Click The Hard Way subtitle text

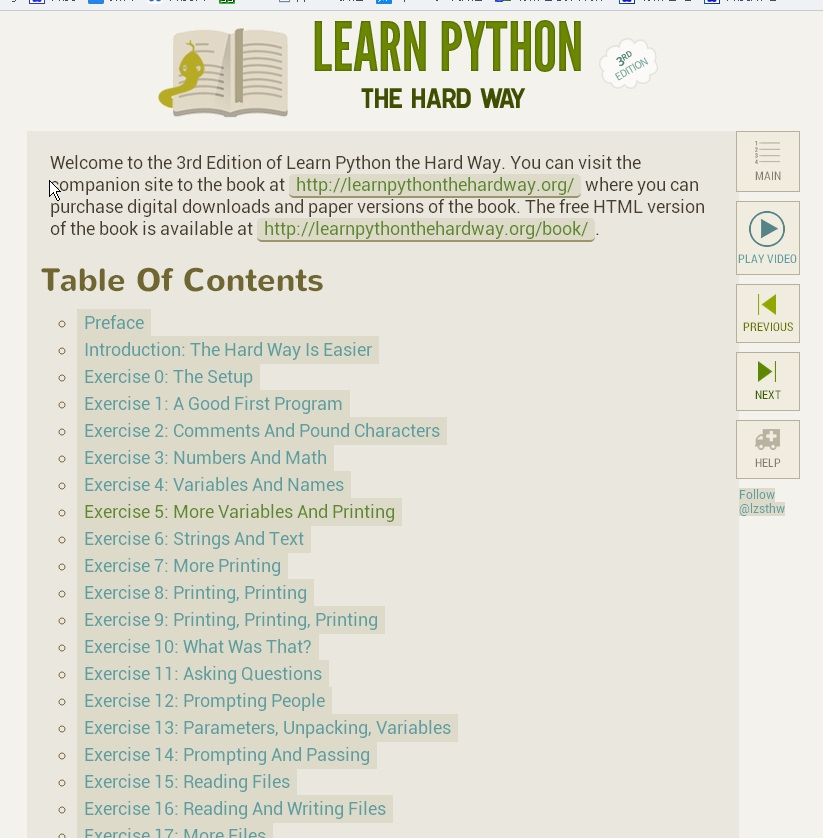[x=443, y=99]
